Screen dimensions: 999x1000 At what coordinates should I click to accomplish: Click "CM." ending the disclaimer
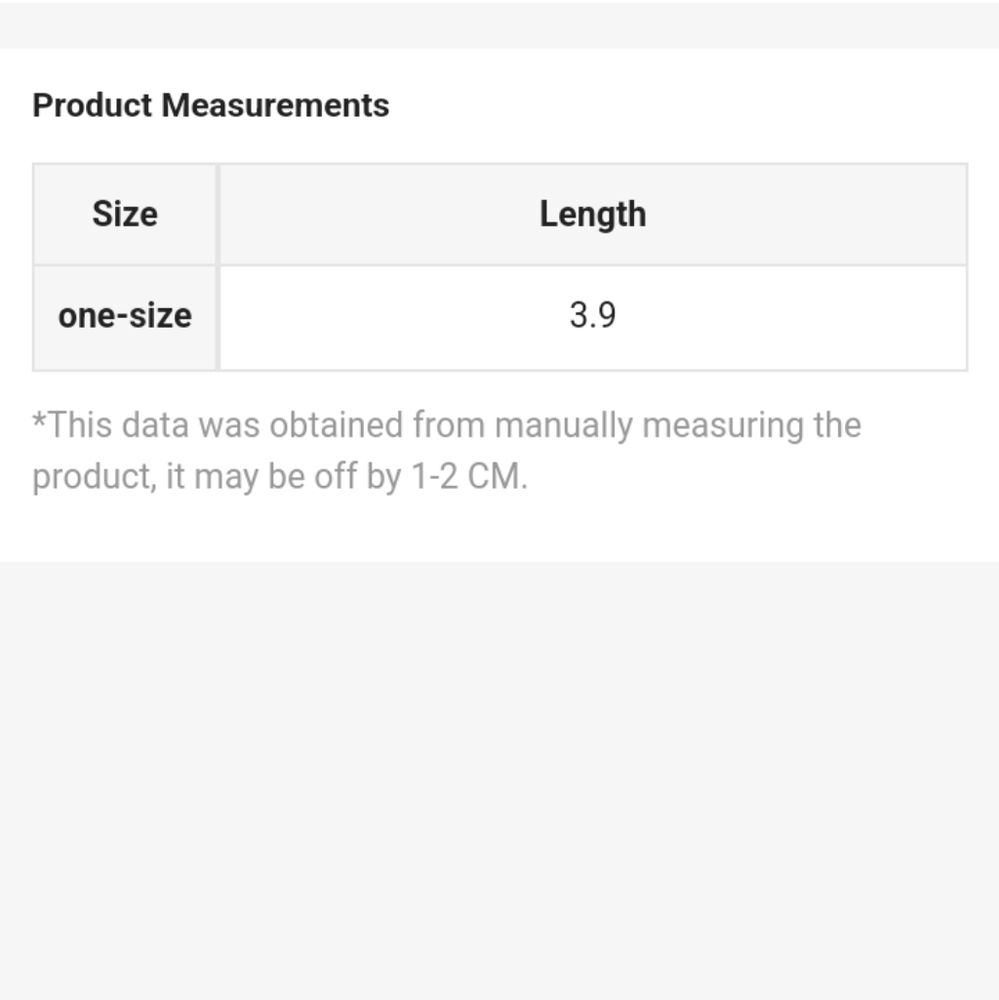[x=497, y=476]
